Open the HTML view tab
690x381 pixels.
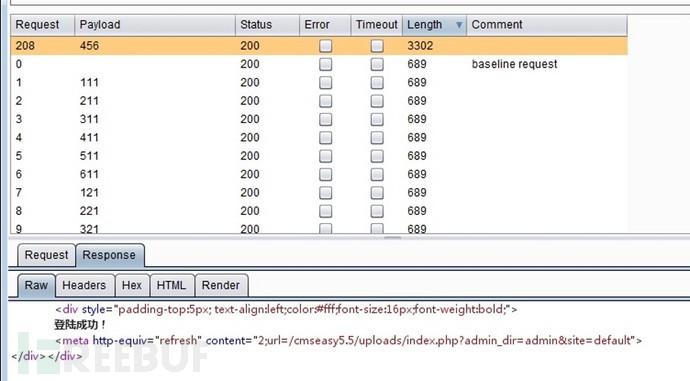[171, 286]
